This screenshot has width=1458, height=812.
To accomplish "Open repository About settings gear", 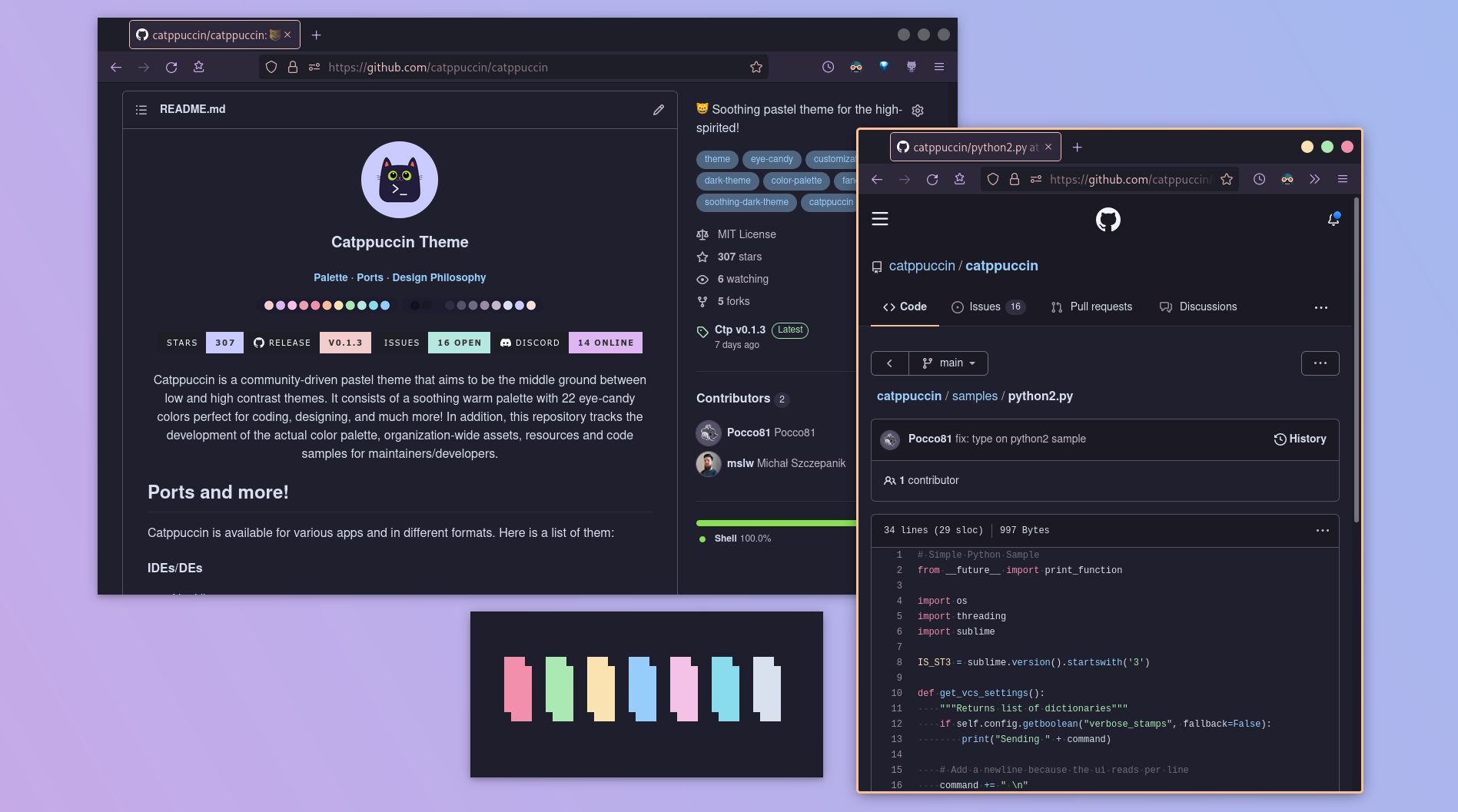I will 918,111.
